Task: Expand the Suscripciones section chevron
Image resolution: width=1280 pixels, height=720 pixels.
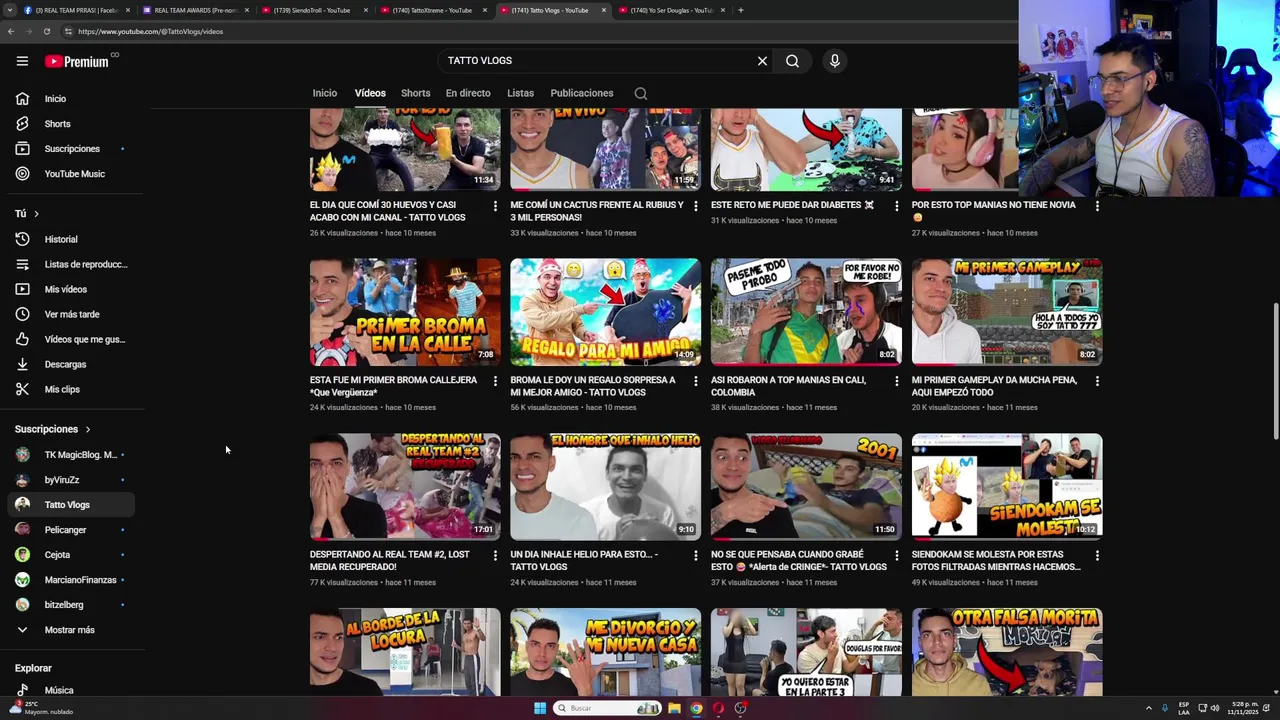Action: tap(87, 429)
